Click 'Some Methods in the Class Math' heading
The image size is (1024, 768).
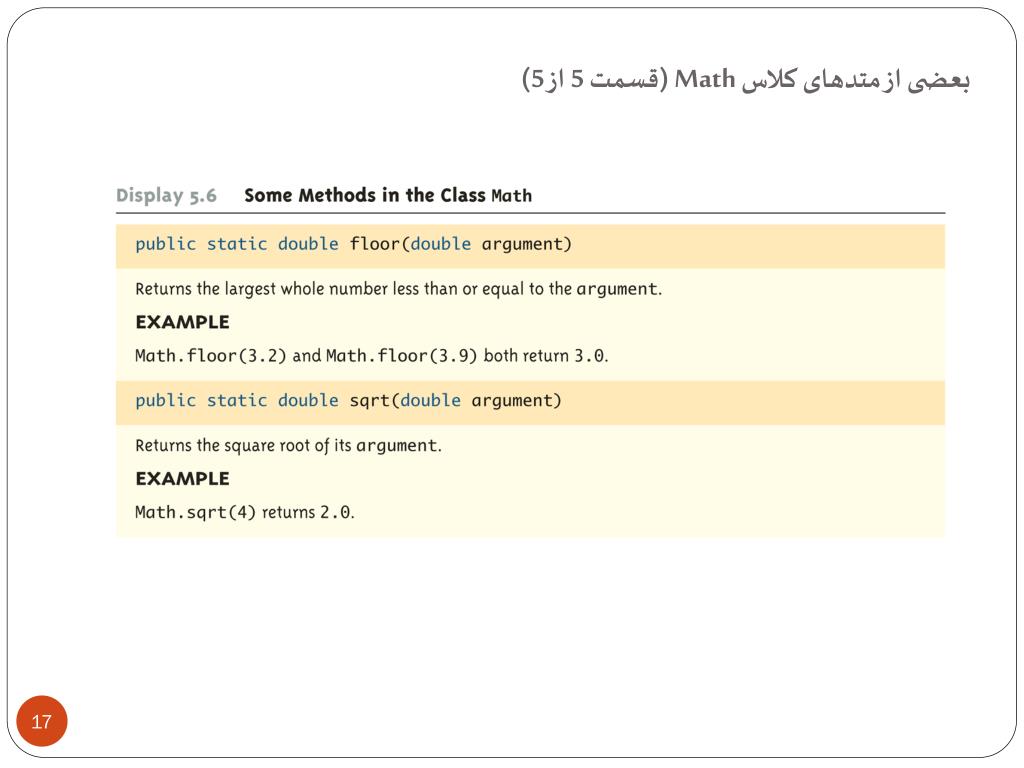click(388, 195)
